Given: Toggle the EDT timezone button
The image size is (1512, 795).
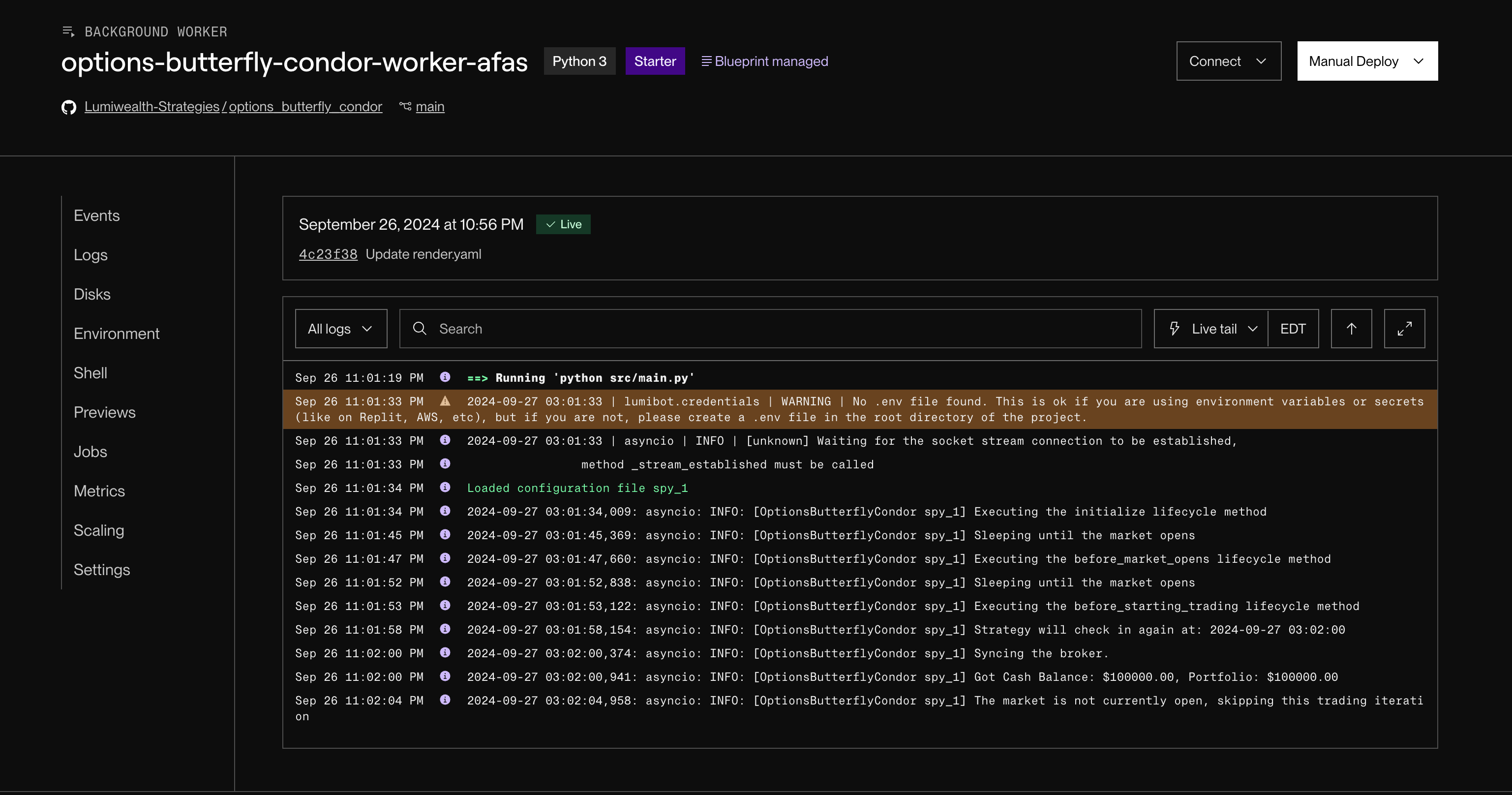Looking at the screenshot, I should point(1293,329).
